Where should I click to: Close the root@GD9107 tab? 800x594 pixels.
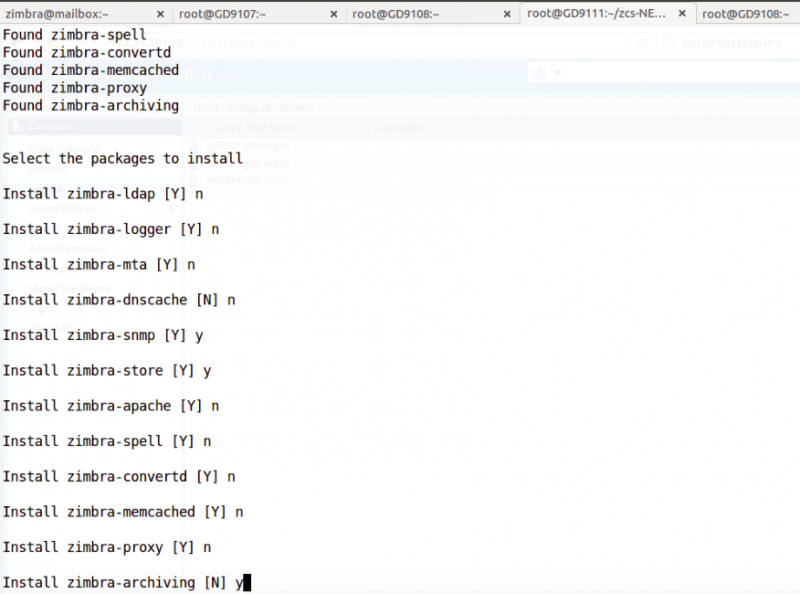(x=334, y=14)
